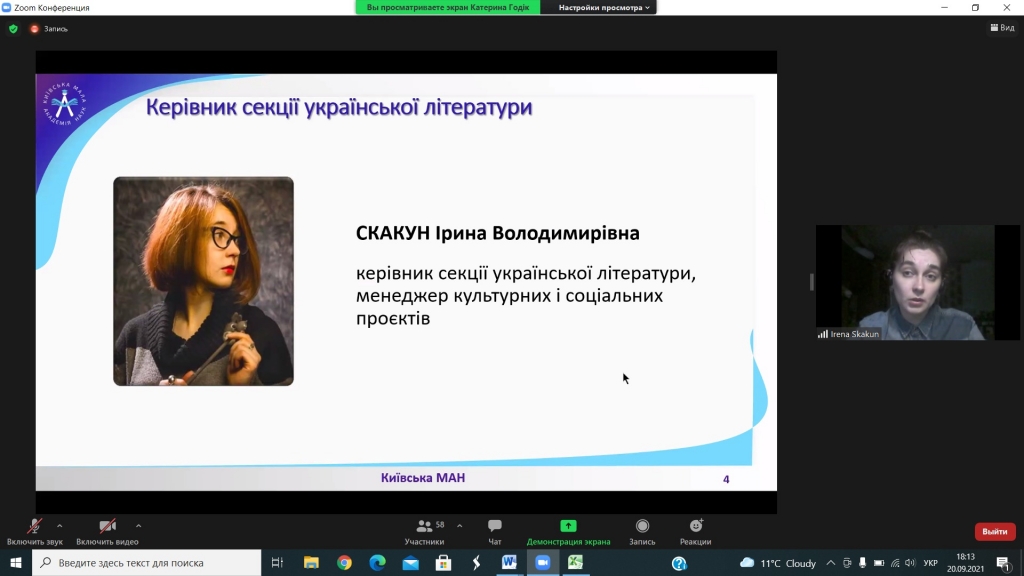Click the video panel resize handle
This screenshot has width=1024, height=576.
pyautogui.click(x=811, y=282)
